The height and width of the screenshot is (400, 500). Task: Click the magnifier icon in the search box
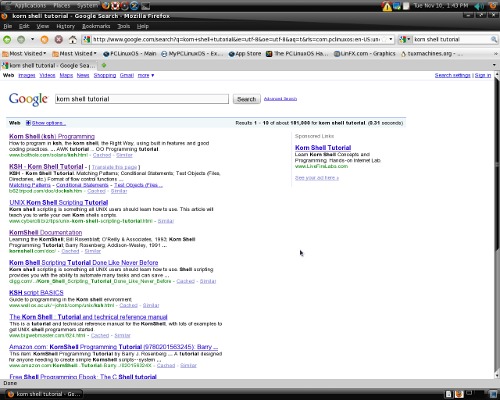pyautogui.click(x=494, y=39)
